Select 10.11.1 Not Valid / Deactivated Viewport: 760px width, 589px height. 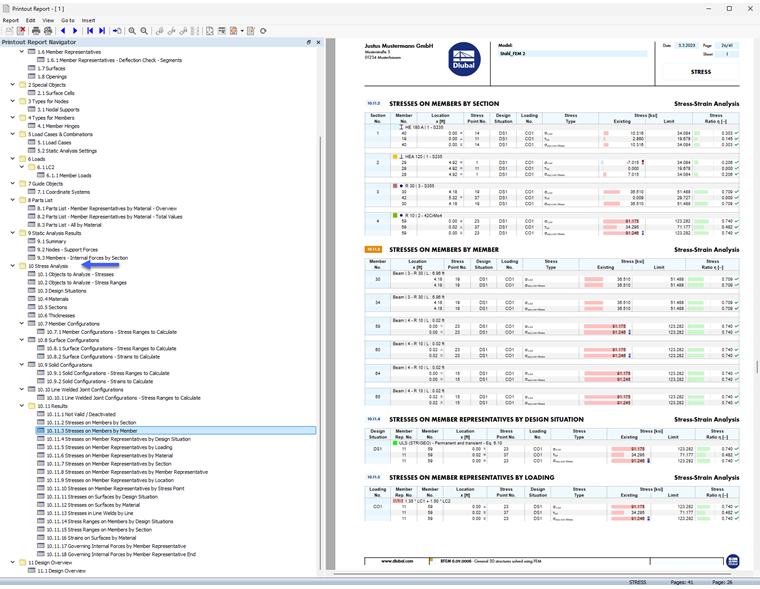tap(81, 414)
